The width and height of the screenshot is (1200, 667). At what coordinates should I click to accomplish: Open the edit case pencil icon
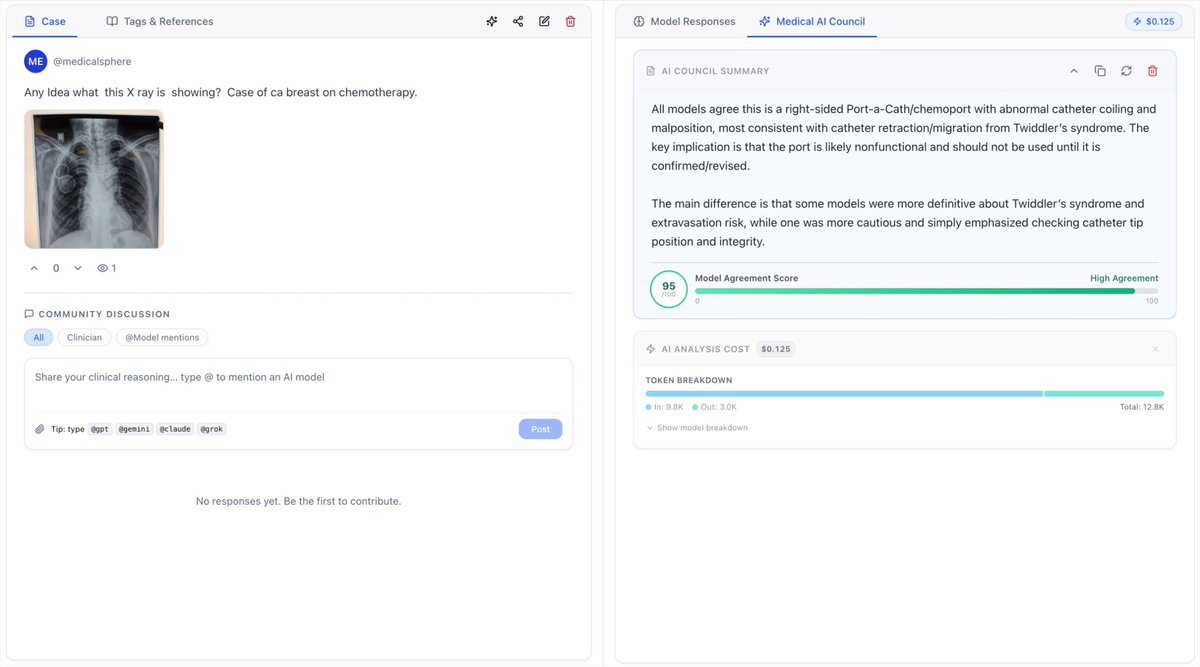coord(544,21)
